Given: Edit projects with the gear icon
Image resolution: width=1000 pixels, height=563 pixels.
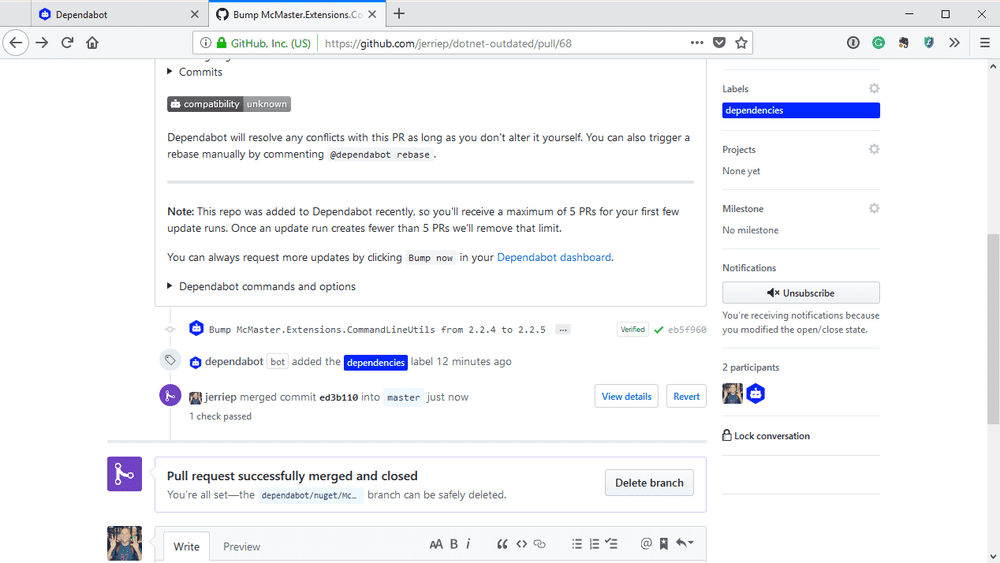Looking at the screenshot, I should 874,149.
